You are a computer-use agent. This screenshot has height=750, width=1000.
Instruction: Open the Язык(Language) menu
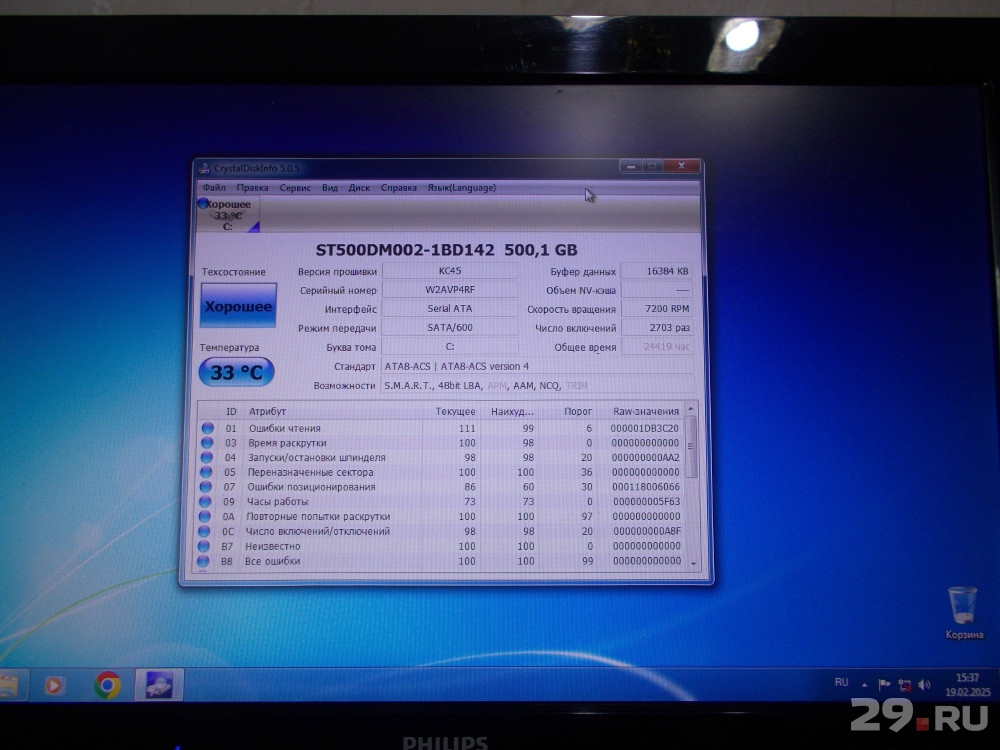point(462,188)
